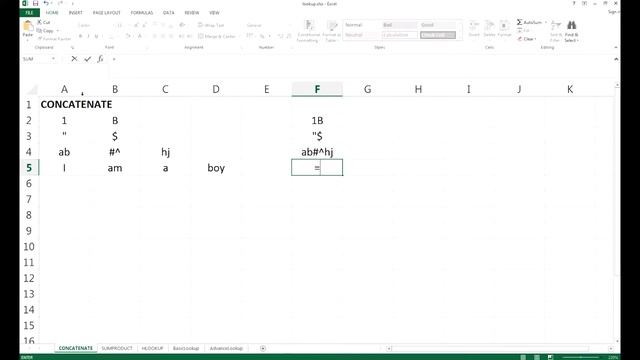Cancel the formula entry with X
Screen dimensions: 640x360
tap(74, 59)
